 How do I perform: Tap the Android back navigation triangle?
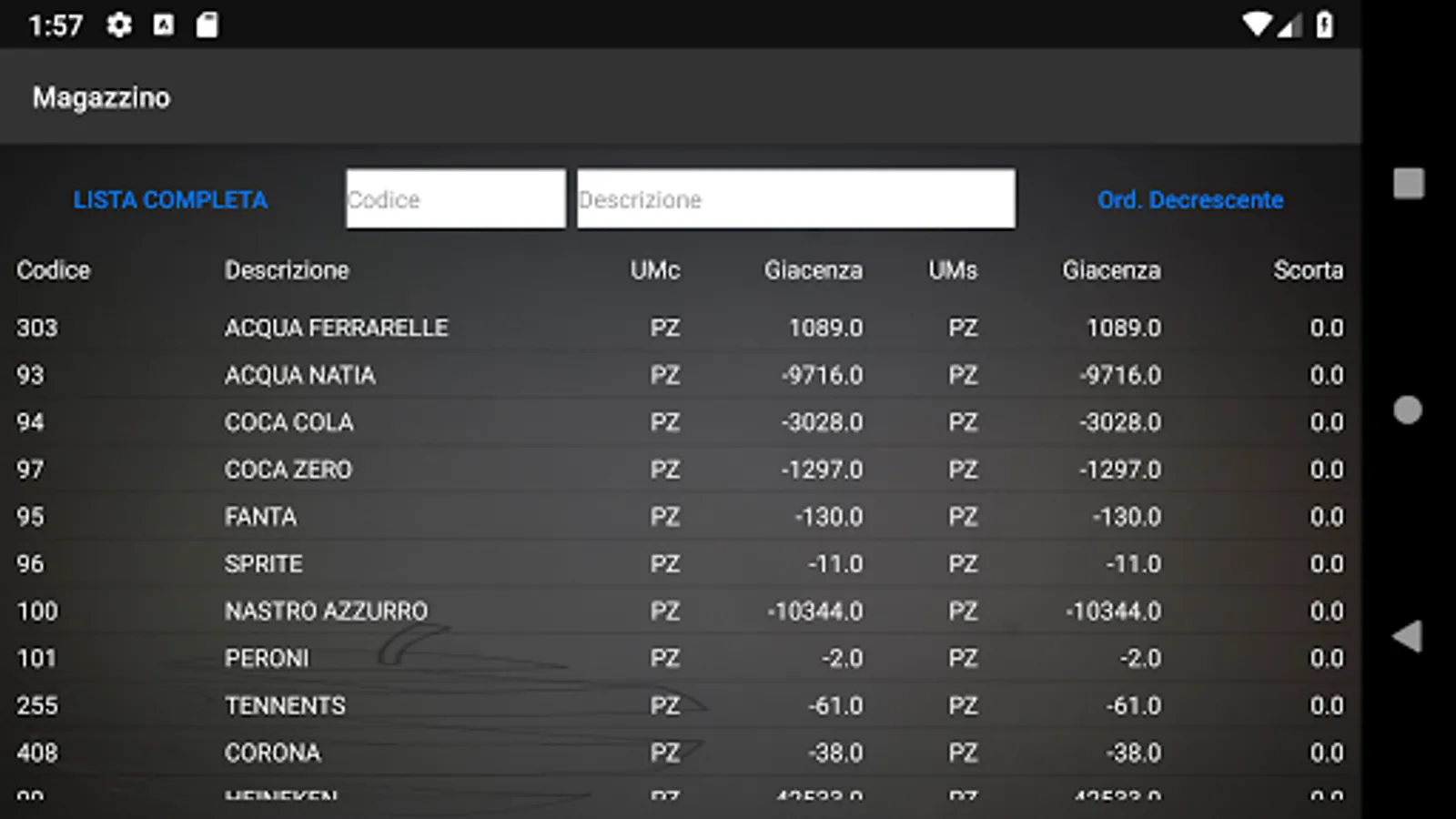pyautogui.click(x=1408, y=636)
